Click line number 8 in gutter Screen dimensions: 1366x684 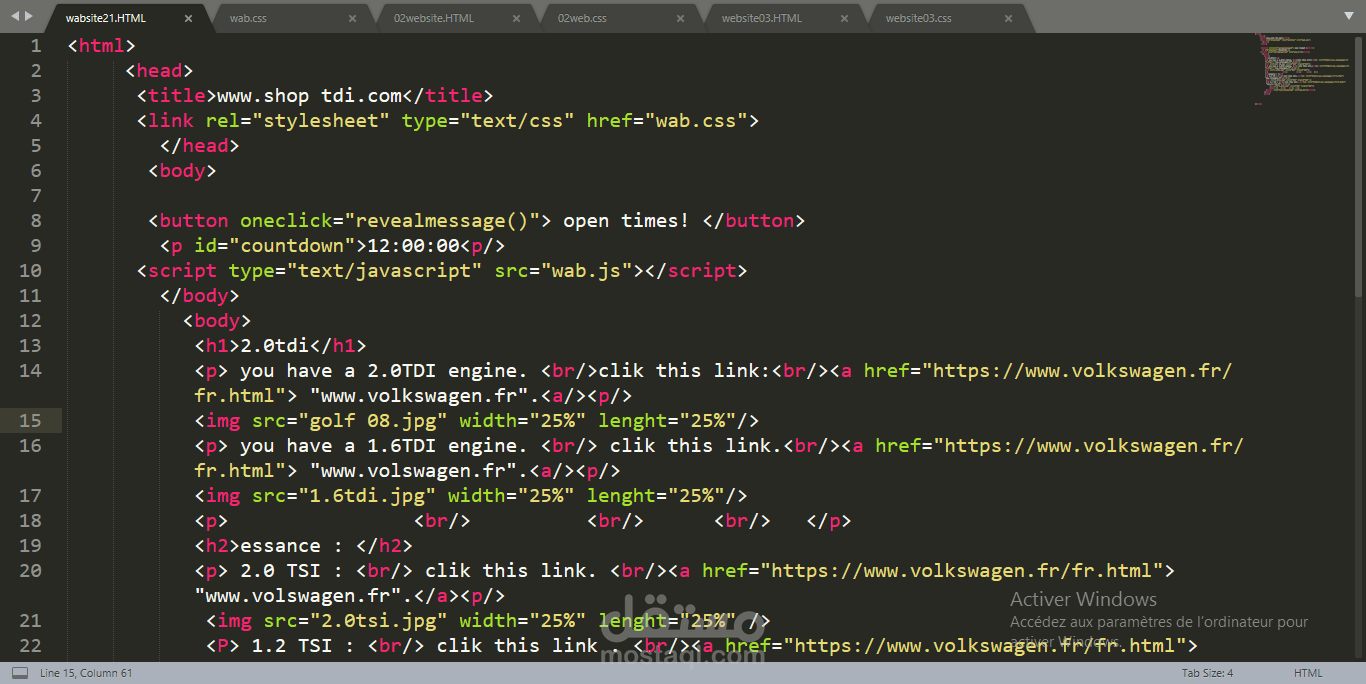pyautogui.click(x=36, y=221)
